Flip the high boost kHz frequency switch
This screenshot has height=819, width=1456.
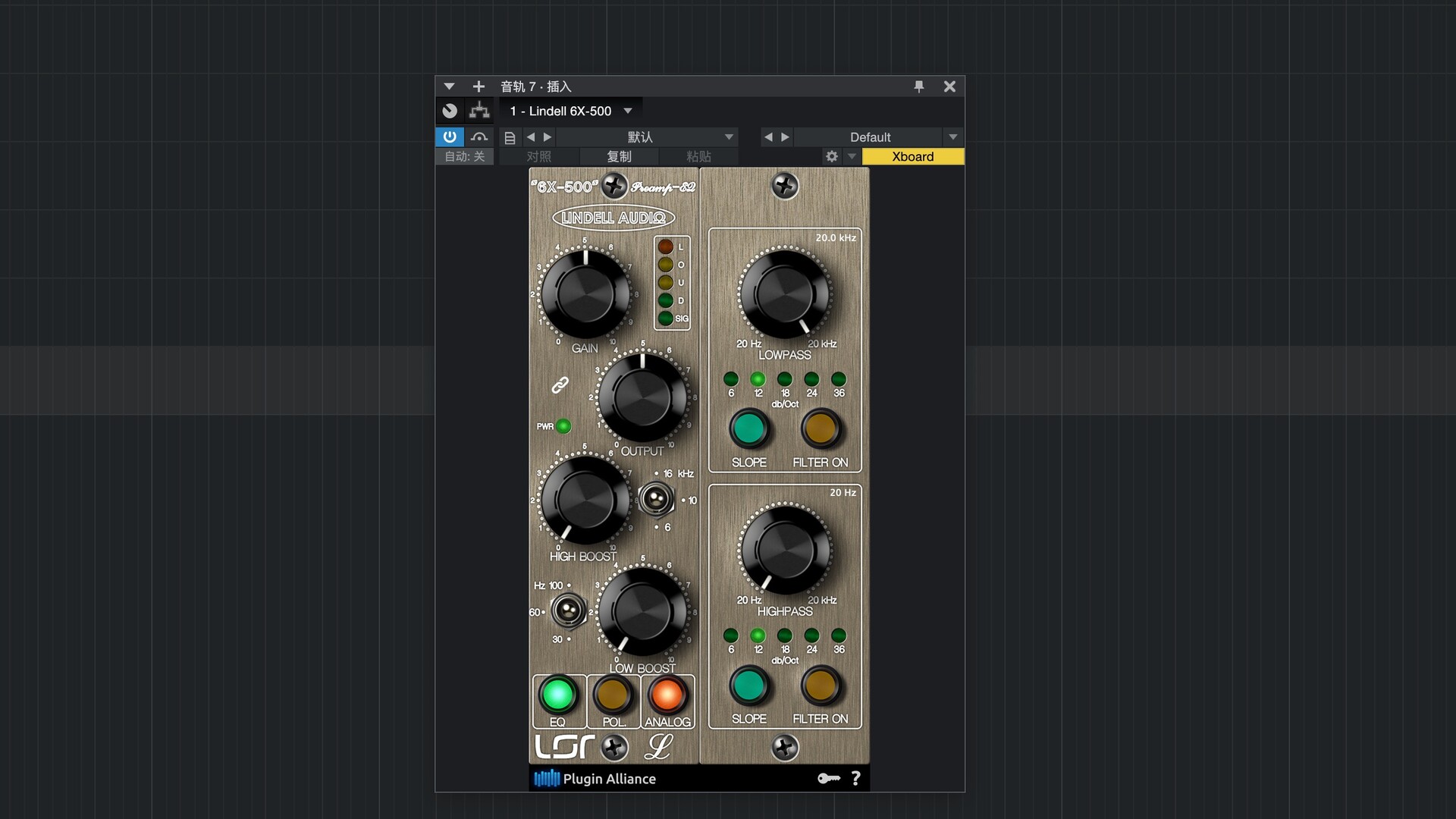click(655, 499)
